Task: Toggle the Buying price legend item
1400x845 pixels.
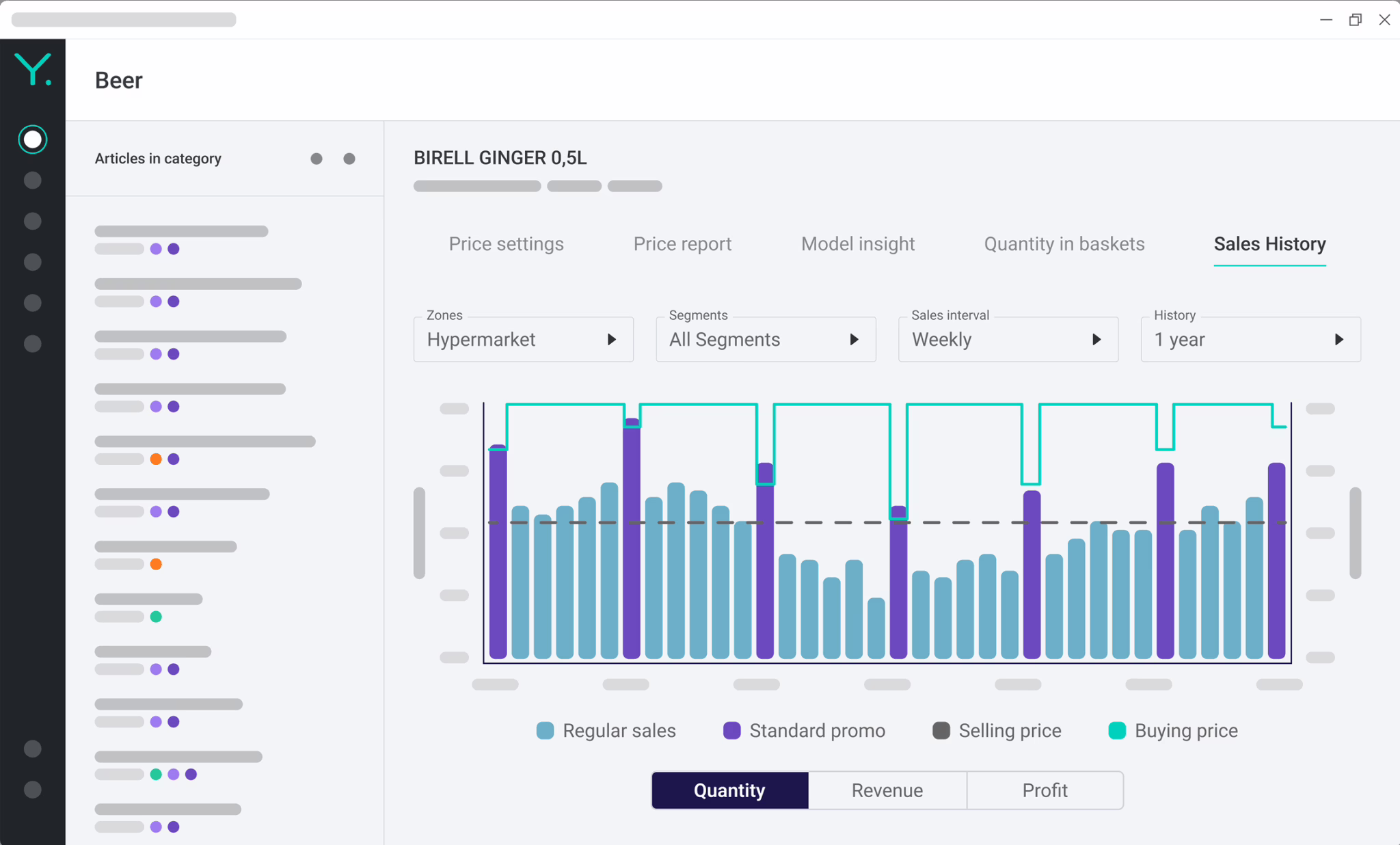Action: click(x=1173, y=730)
